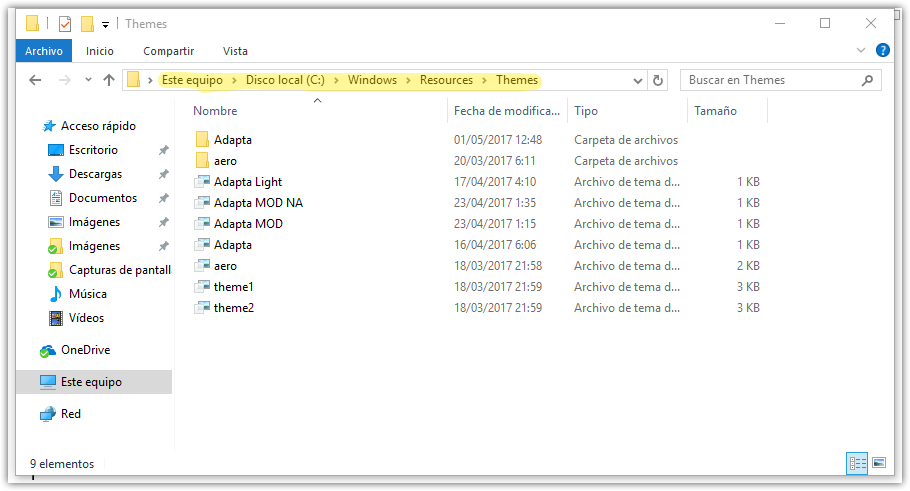The image size is (910, 491).
Task: Expand chevron after Este equipo breadcrumb
Action: point(234,80)
